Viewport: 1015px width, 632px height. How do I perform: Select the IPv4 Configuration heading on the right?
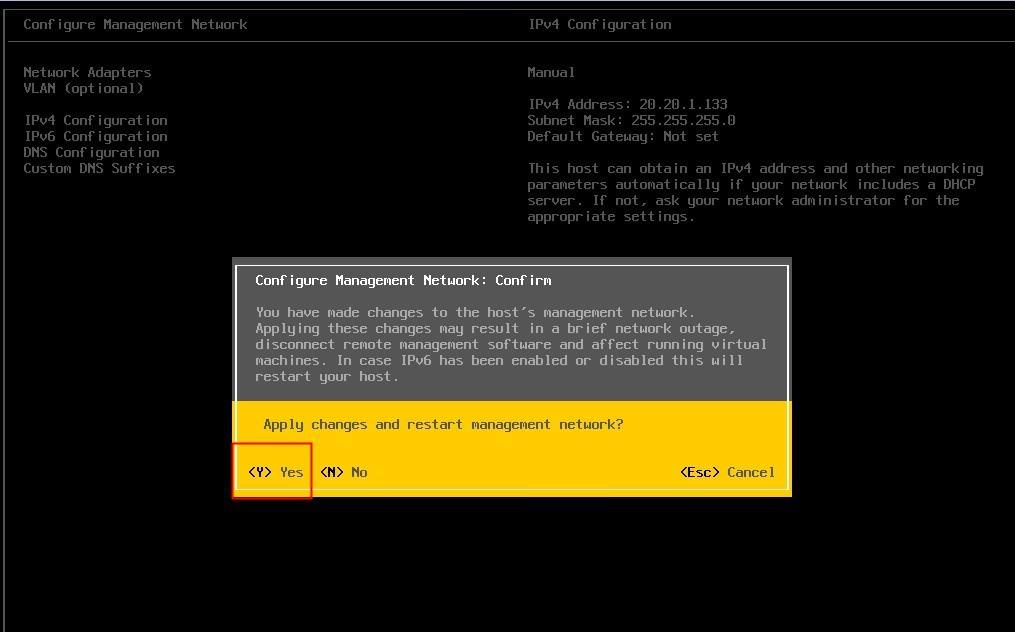tap(599, 24)
